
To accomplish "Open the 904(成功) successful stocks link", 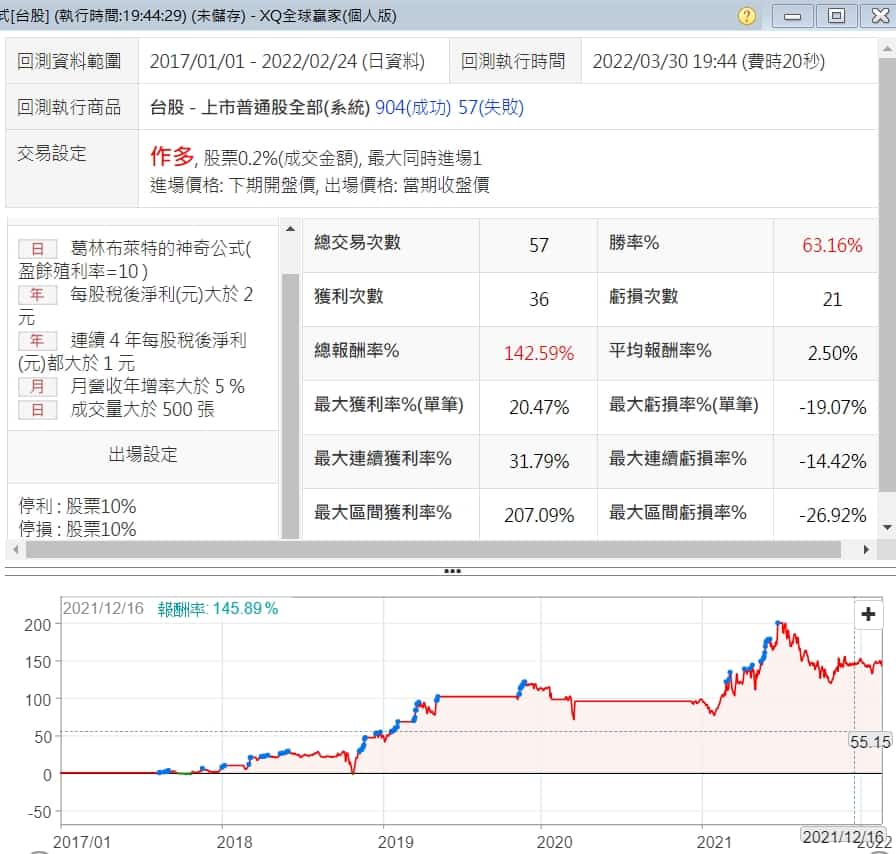I will click(413, 108).
